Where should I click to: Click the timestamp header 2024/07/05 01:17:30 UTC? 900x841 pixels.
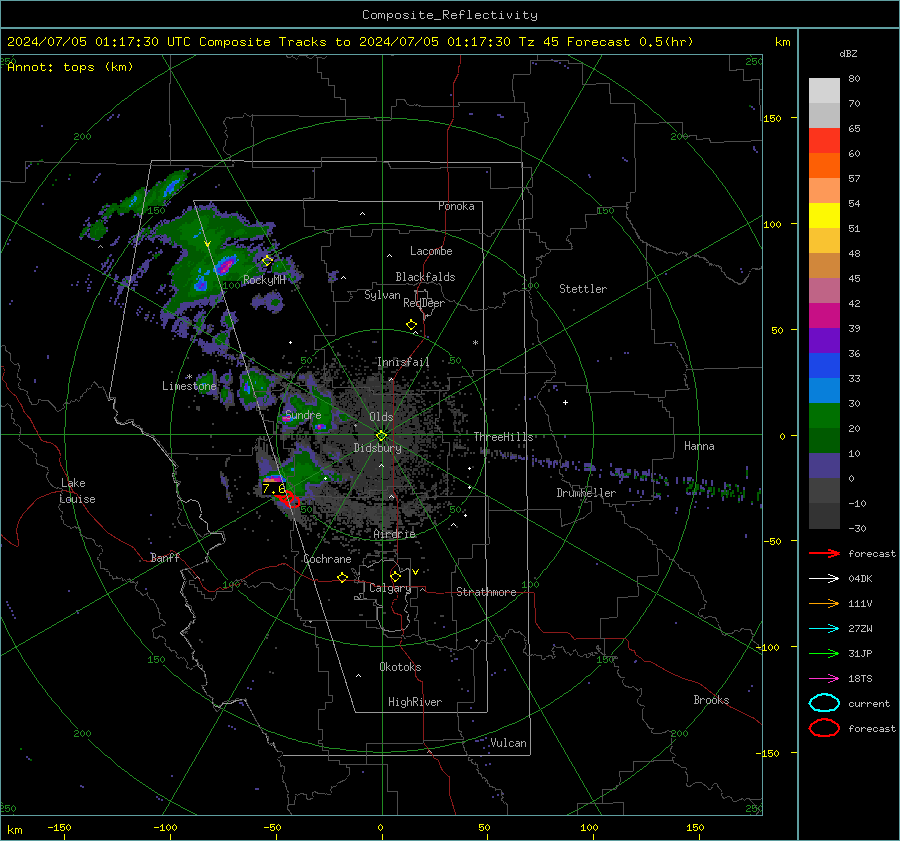click(x=99, y=42)
